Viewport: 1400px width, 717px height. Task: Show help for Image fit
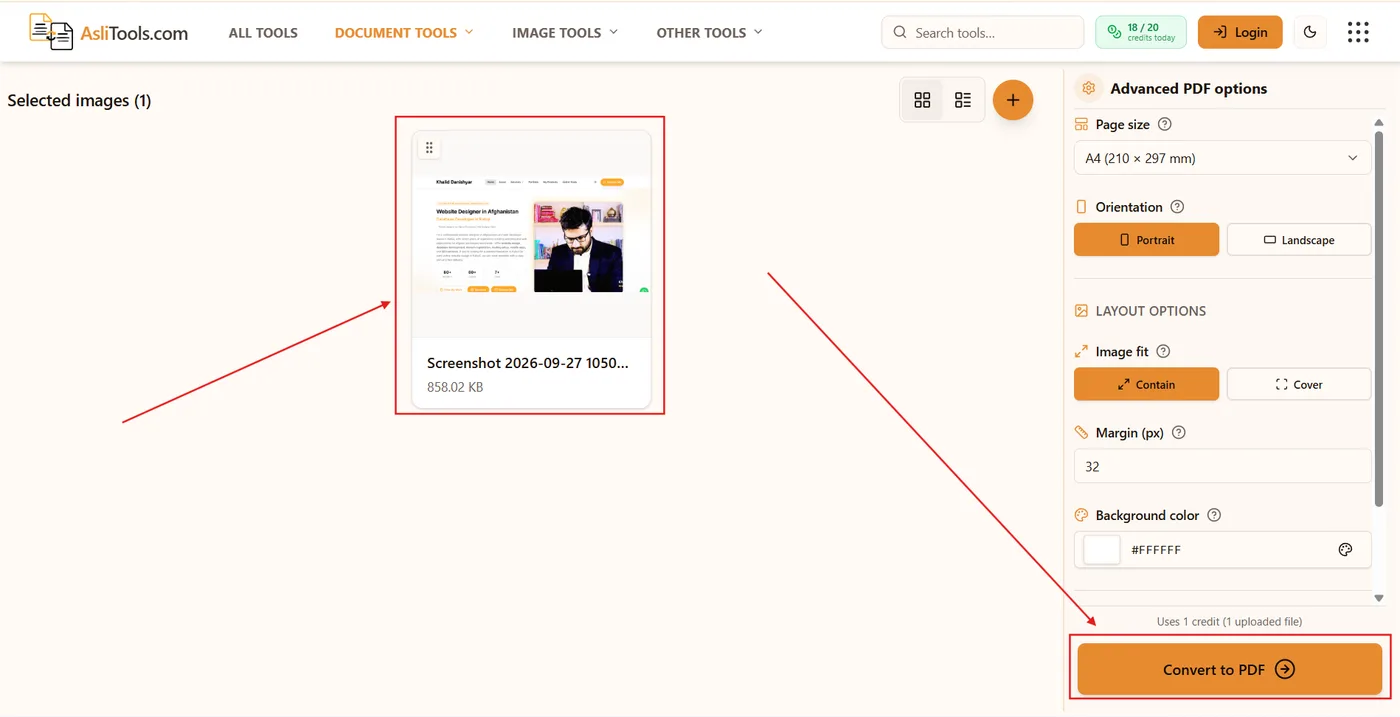coord(1163,352)
